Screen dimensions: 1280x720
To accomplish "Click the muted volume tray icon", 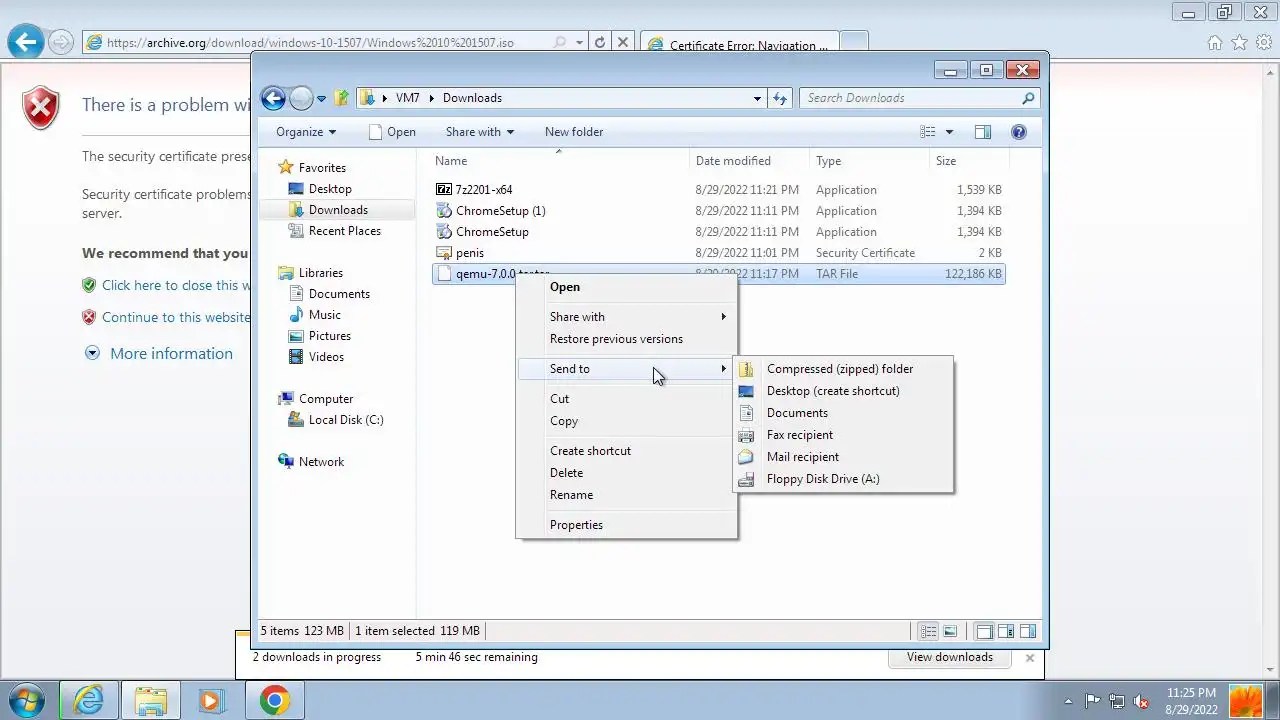I will pos(1141,701).
